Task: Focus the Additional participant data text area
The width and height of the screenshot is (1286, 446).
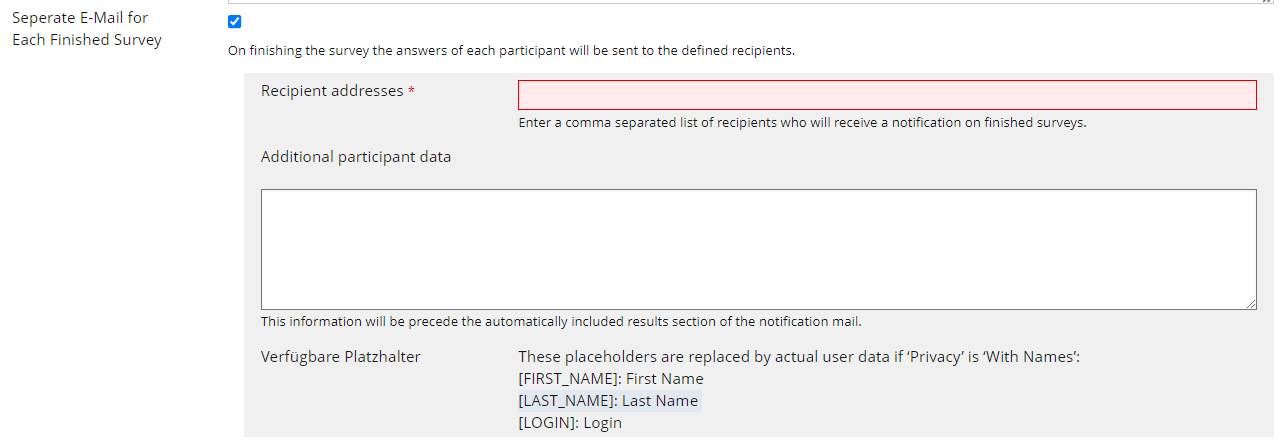Action: pyautogui.click(x=758, y=249)
